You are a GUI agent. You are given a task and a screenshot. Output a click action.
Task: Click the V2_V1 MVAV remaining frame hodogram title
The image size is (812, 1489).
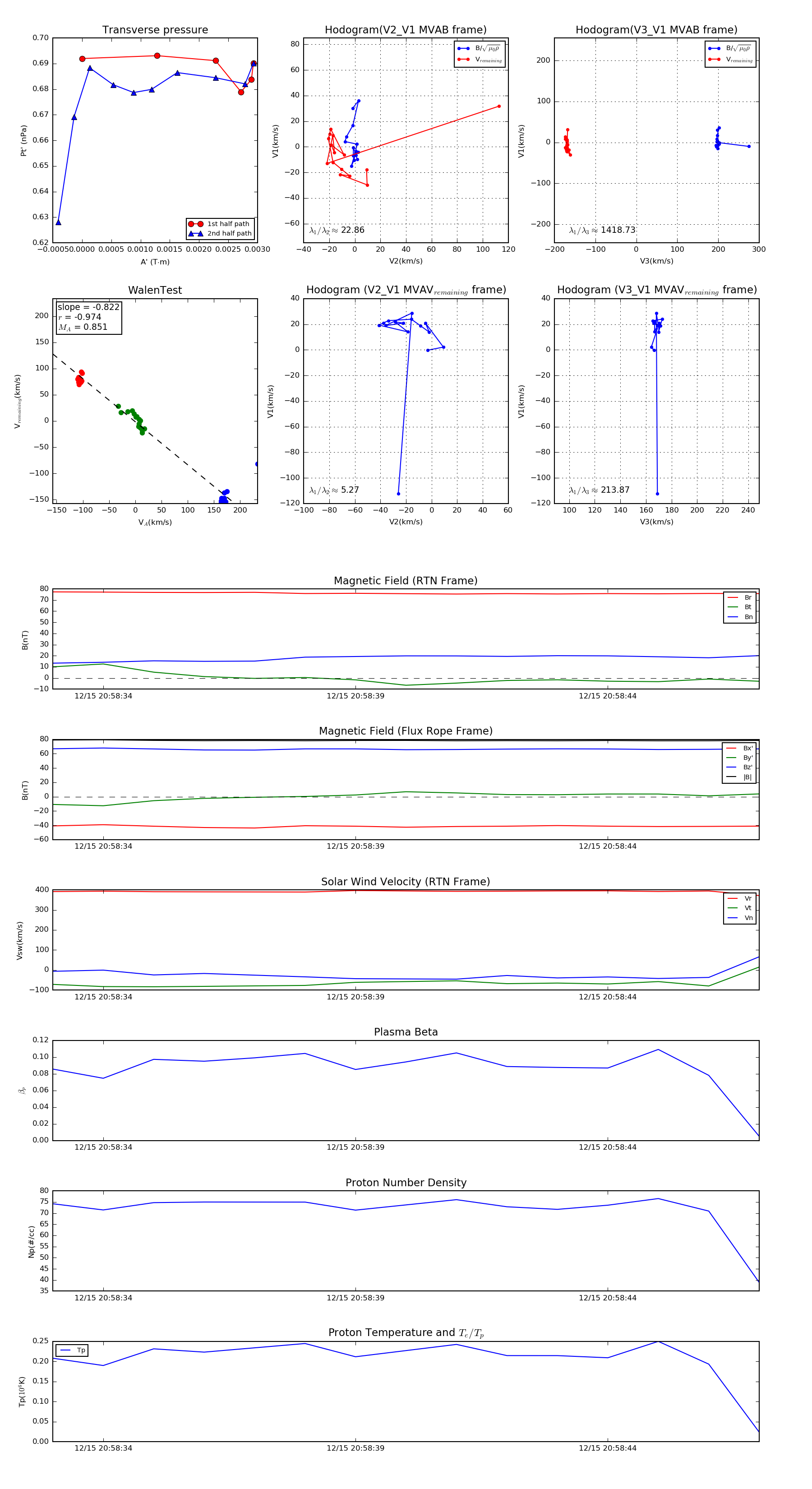point(406,290)
